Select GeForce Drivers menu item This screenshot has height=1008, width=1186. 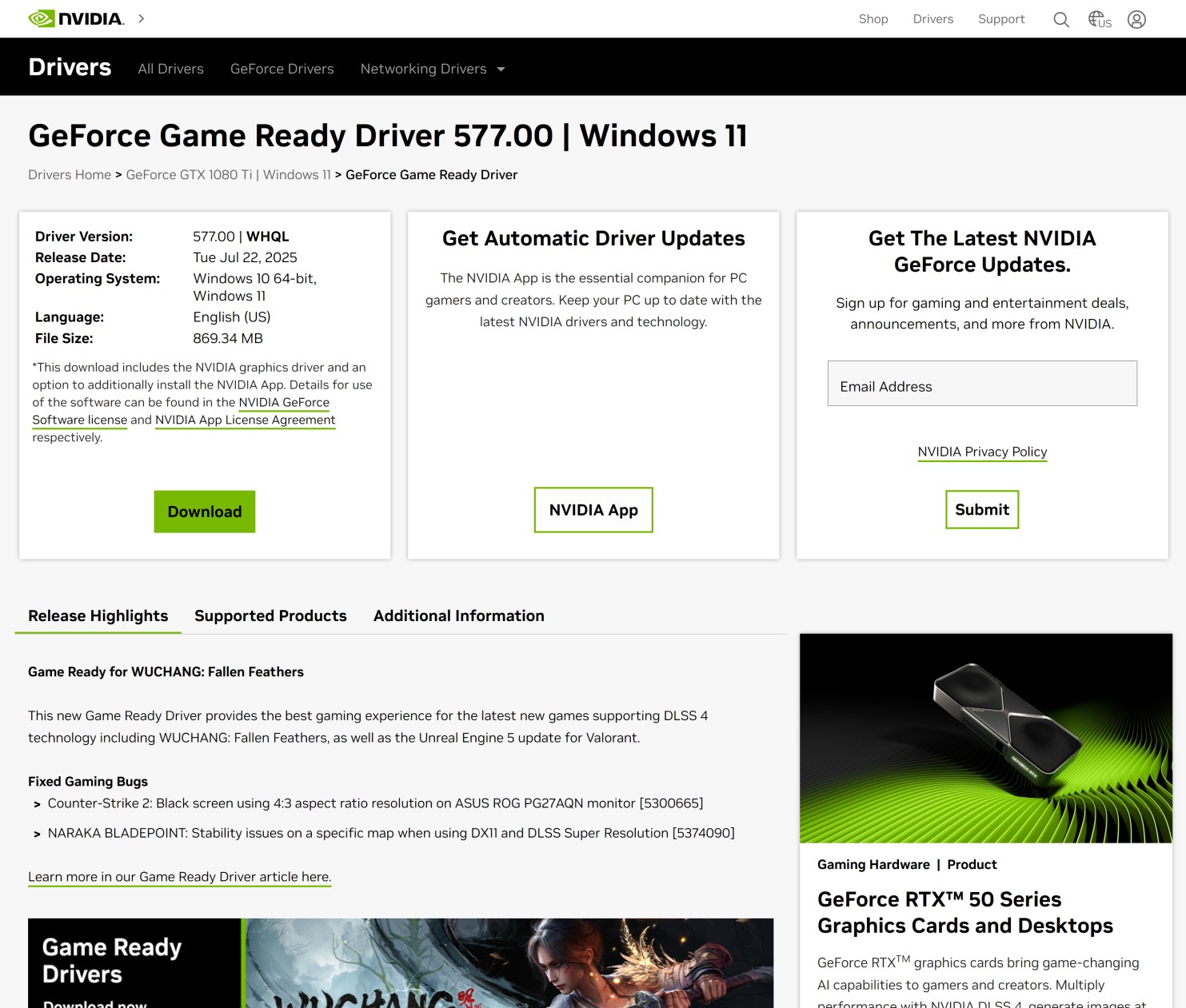pyautogui.click(x=282, y=69)
